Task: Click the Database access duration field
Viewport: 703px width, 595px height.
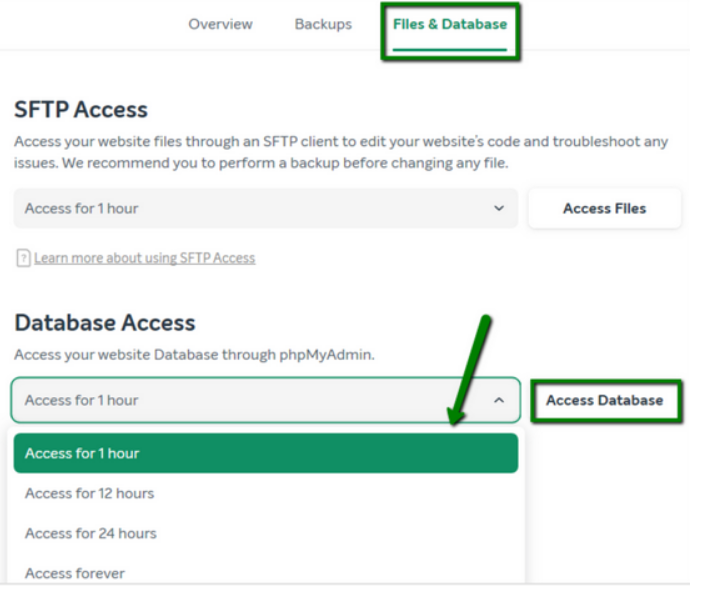Action: (x=250, y=400)
